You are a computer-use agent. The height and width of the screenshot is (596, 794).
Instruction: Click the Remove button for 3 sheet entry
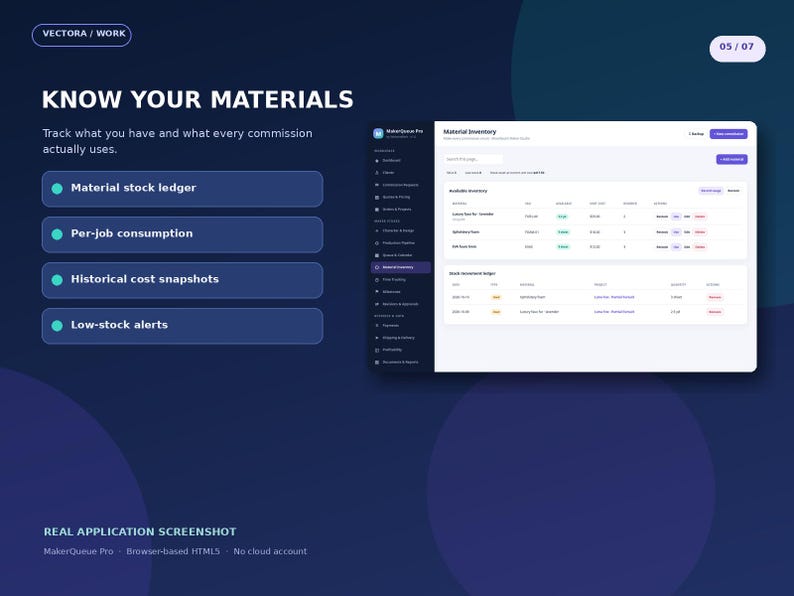pyautogui.click(x=715, y=297)
